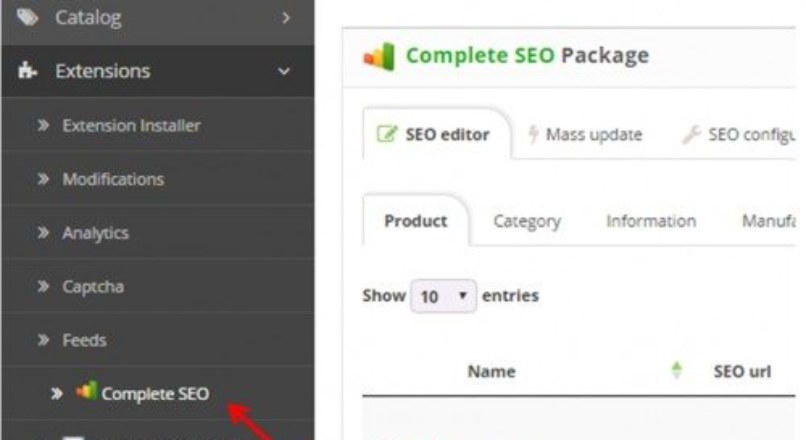Open Complete SEO from sidebar

pos(155,394)
